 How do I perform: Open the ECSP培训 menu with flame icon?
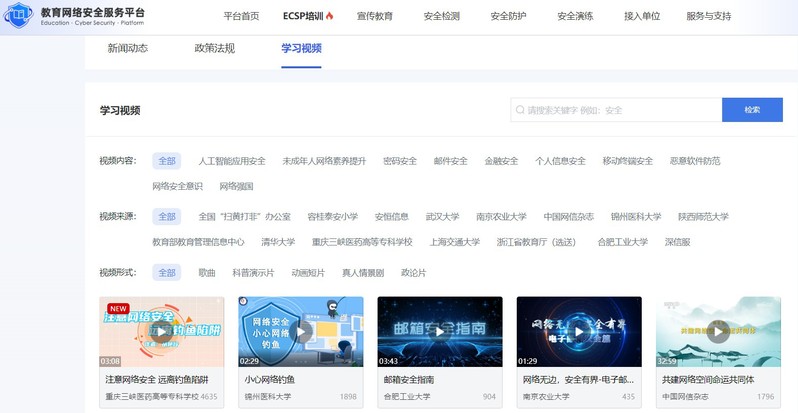coord(308,16)
